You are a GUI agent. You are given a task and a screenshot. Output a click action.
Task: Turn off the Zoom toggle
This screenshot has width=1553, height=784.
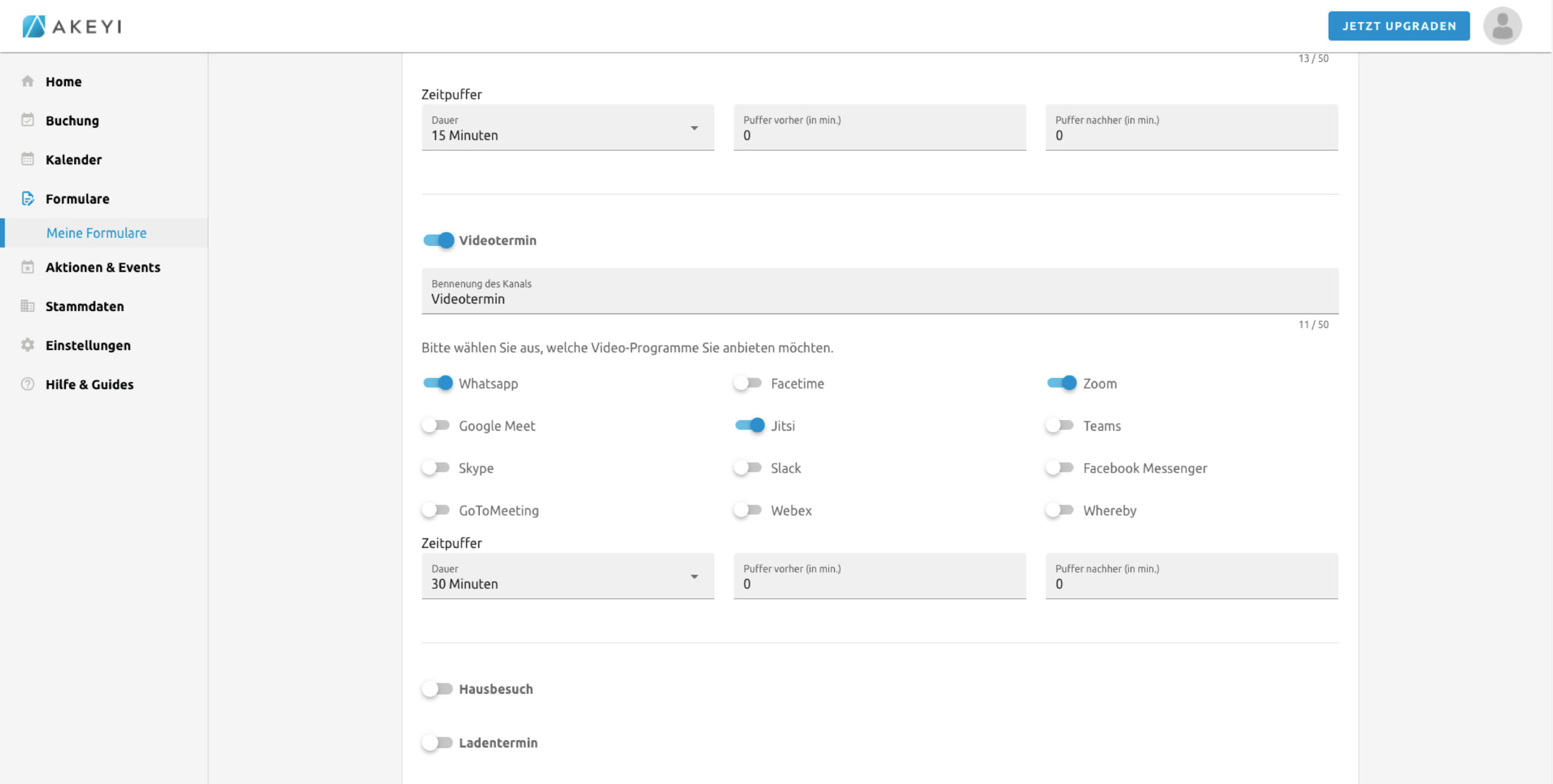(x=1062, y=383)
